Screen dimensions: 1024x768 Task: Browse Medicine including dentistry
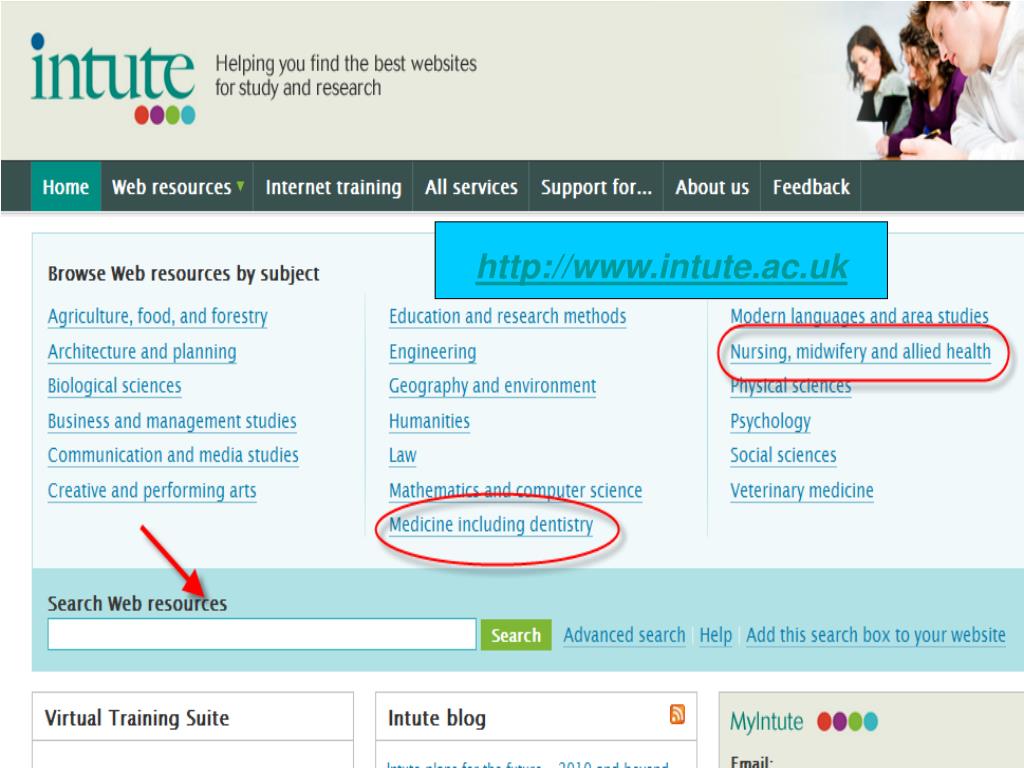(x=490, y=524)
